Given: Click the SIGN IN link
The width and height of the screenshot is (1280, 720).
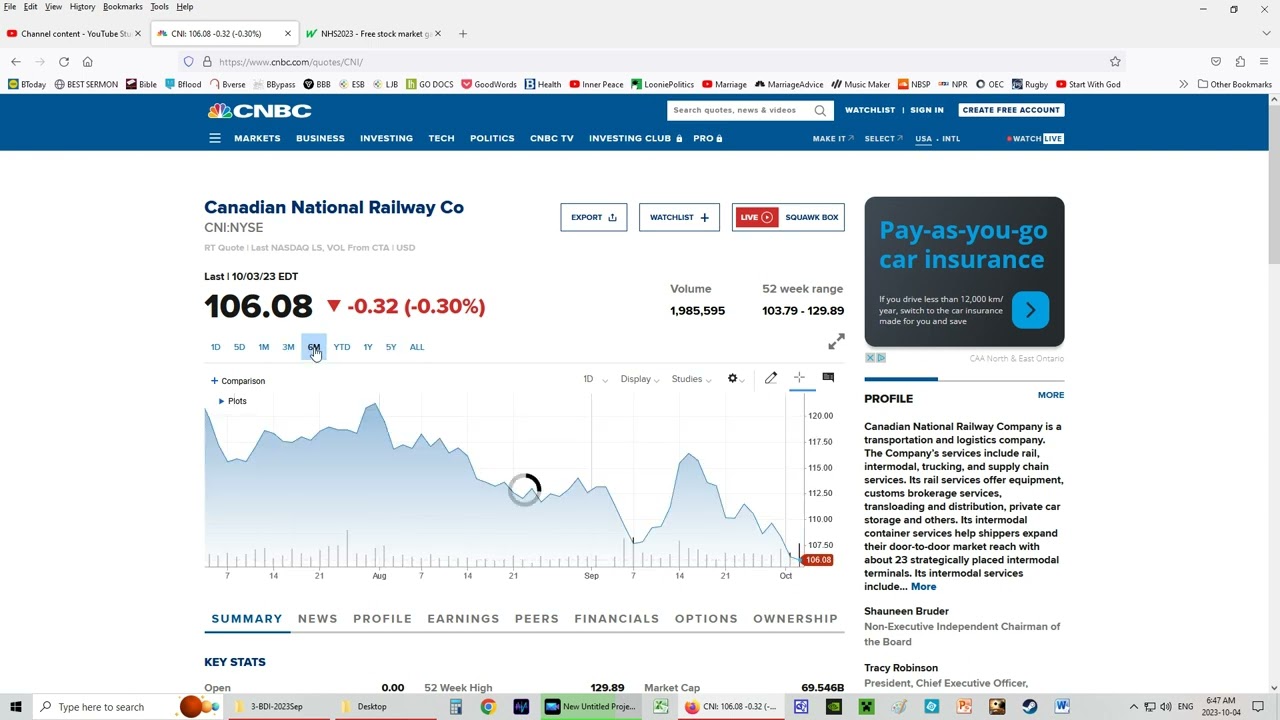Looking at the screenshot, I should pos(926,110).
